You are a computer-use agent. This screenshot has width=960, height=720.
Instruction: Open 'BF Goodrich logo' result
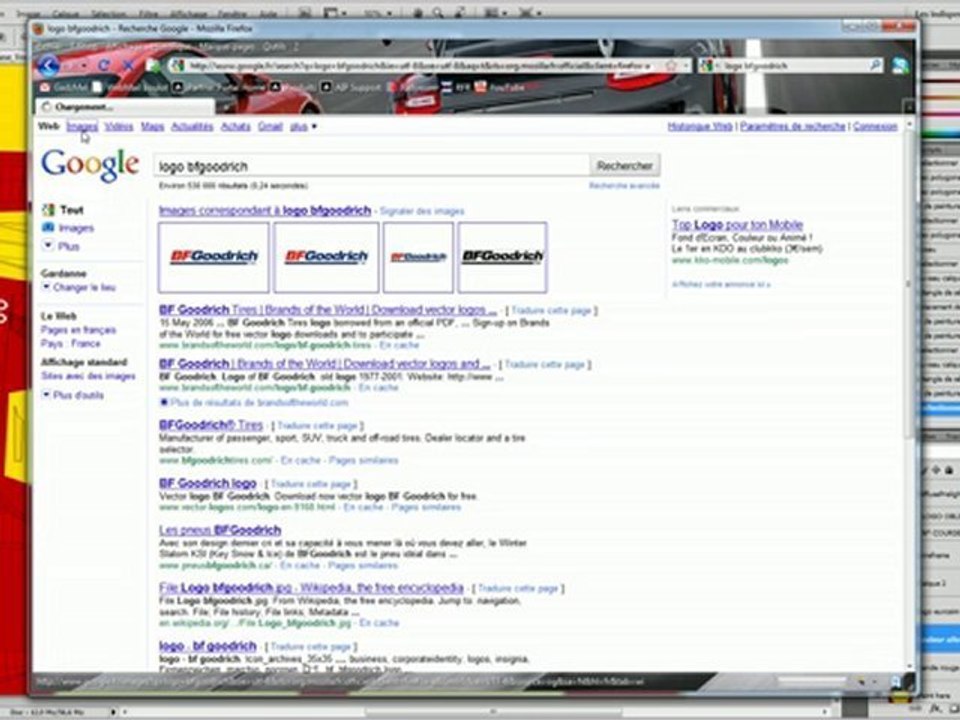[208, 483]
